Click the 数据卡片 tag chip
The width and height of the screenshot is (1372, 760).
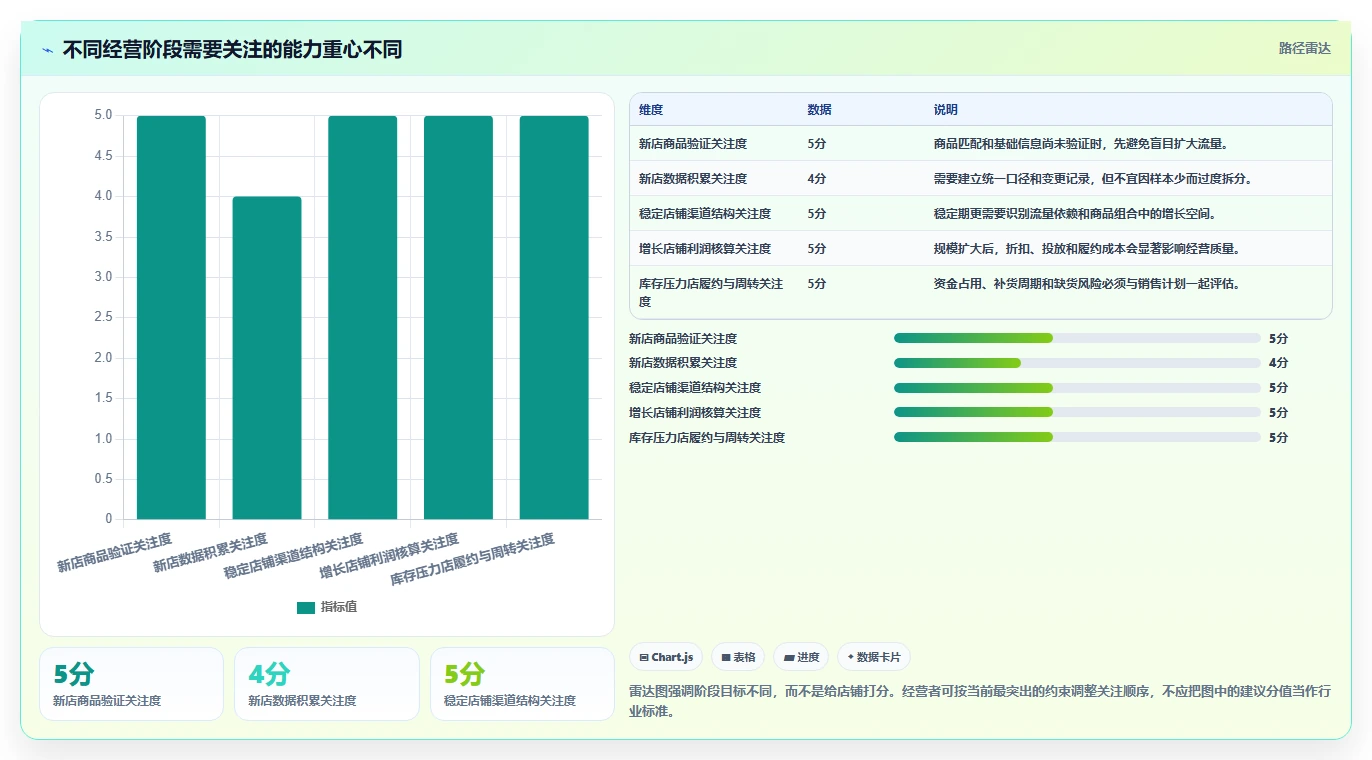(x=874, y=657)
